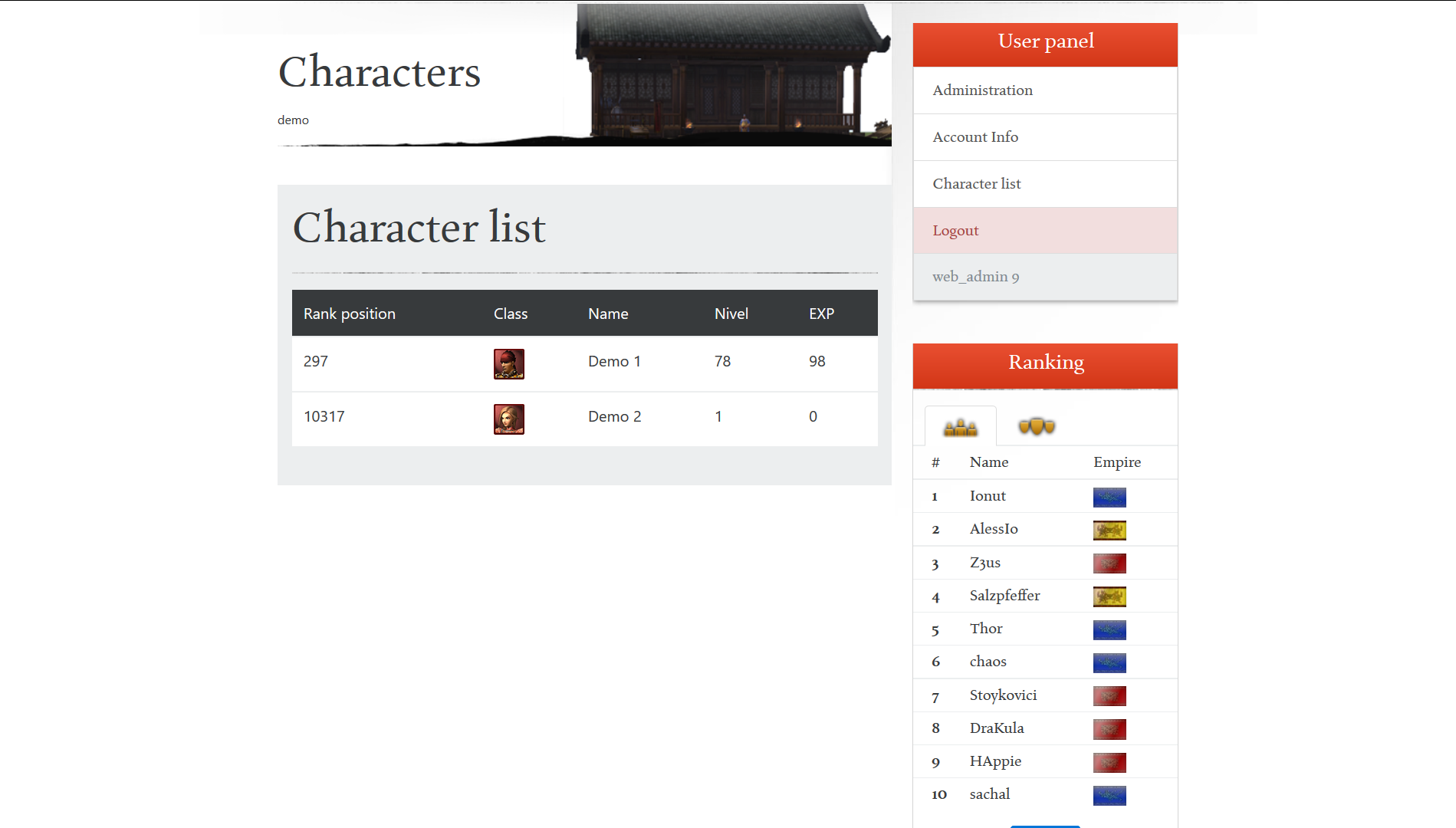Viewport: 1456px width, 828px height.
Task: Click Z3us's red empire flag
Action: click(x=1109, y=563)
